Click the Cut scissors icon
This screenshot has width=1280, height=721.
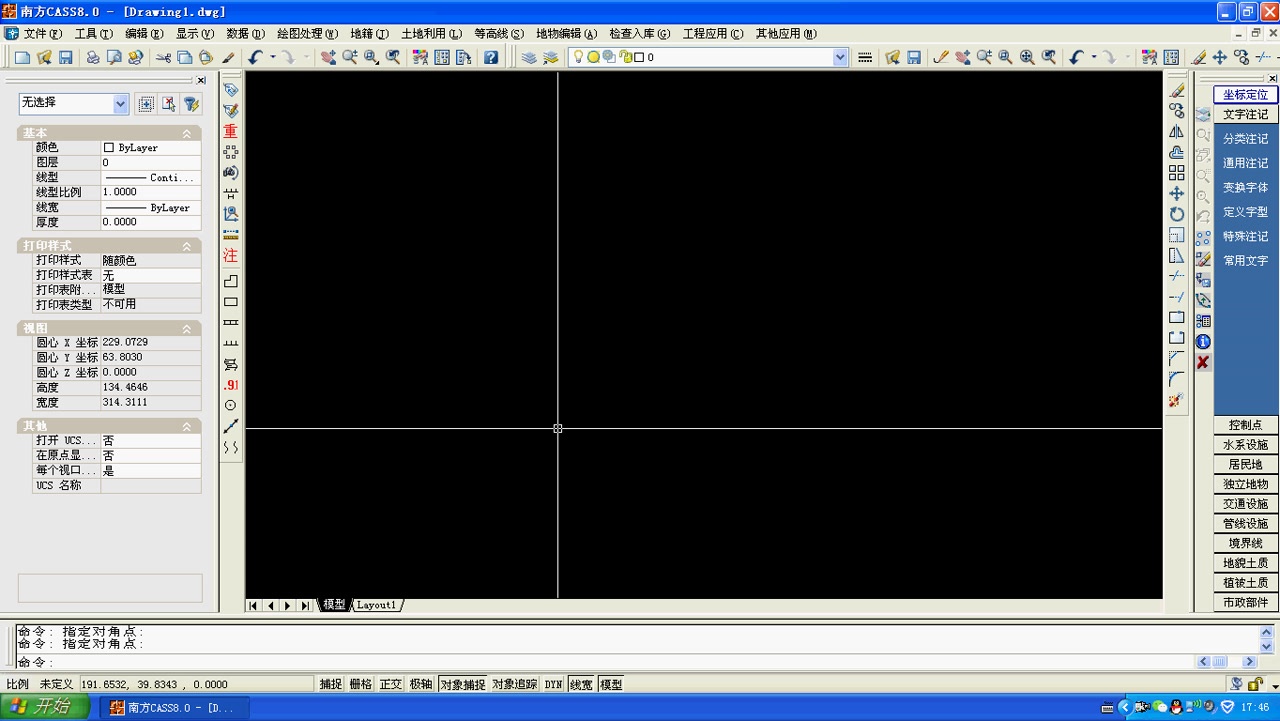163,58
